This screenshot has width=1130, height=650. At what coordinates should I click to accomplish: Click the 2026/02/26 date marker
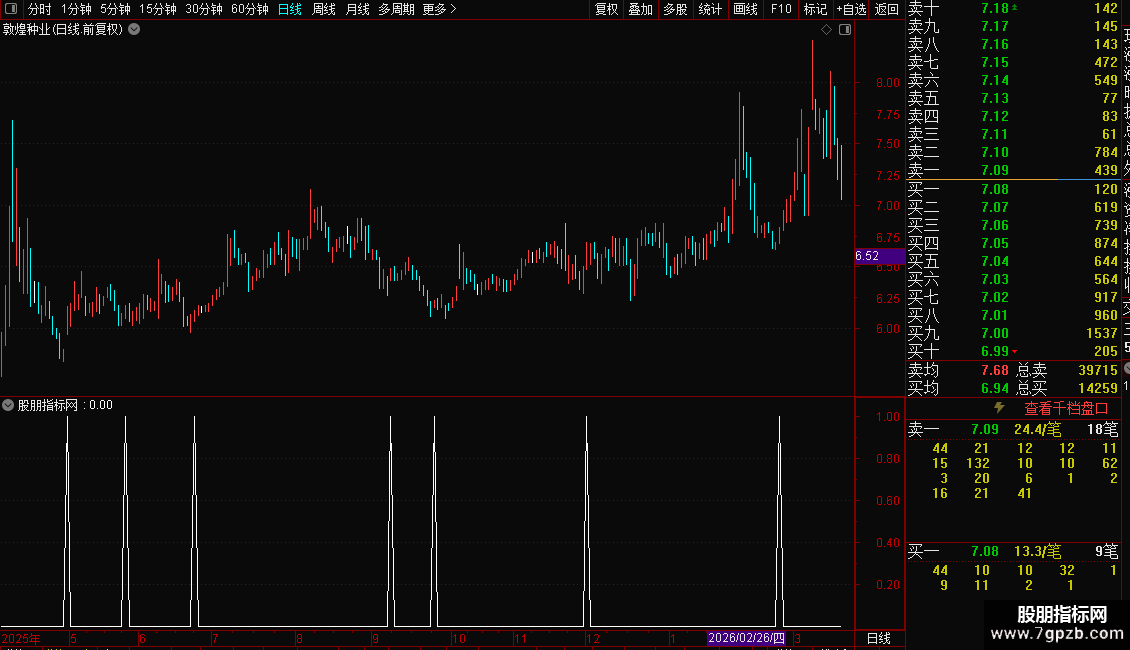747,638
